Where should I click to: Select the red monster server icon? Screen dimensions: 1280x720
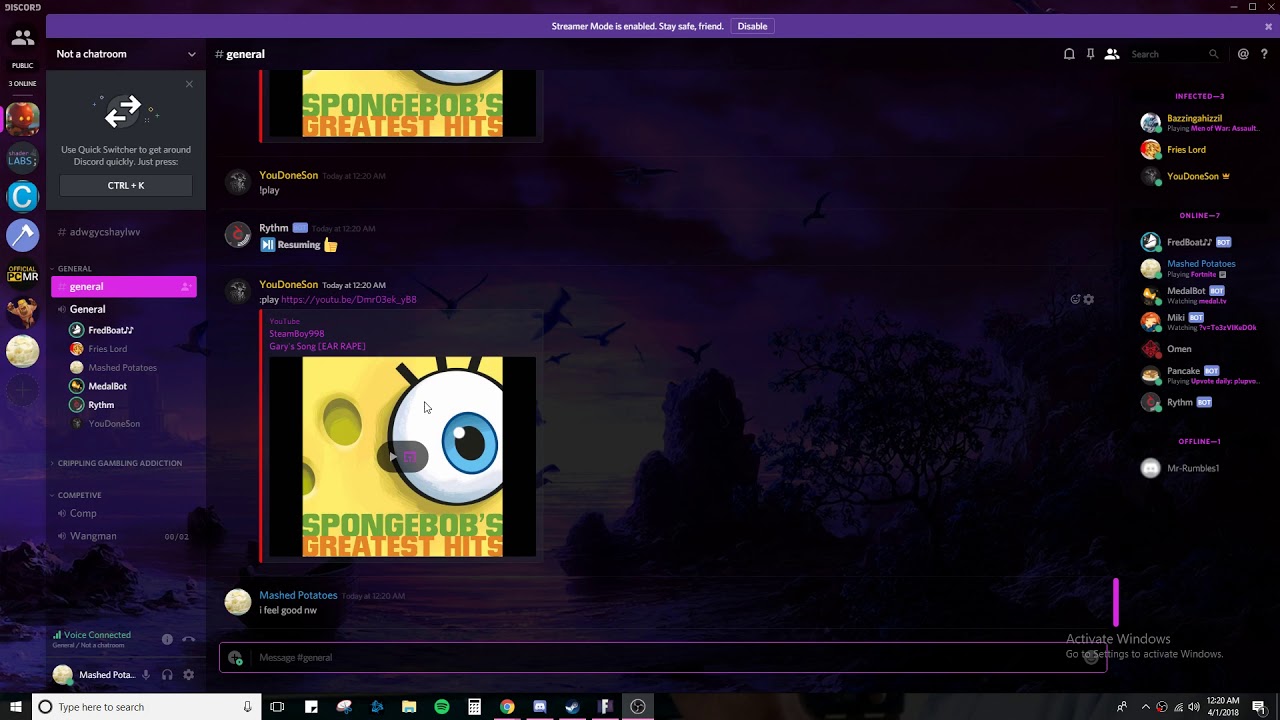(22, 119)
